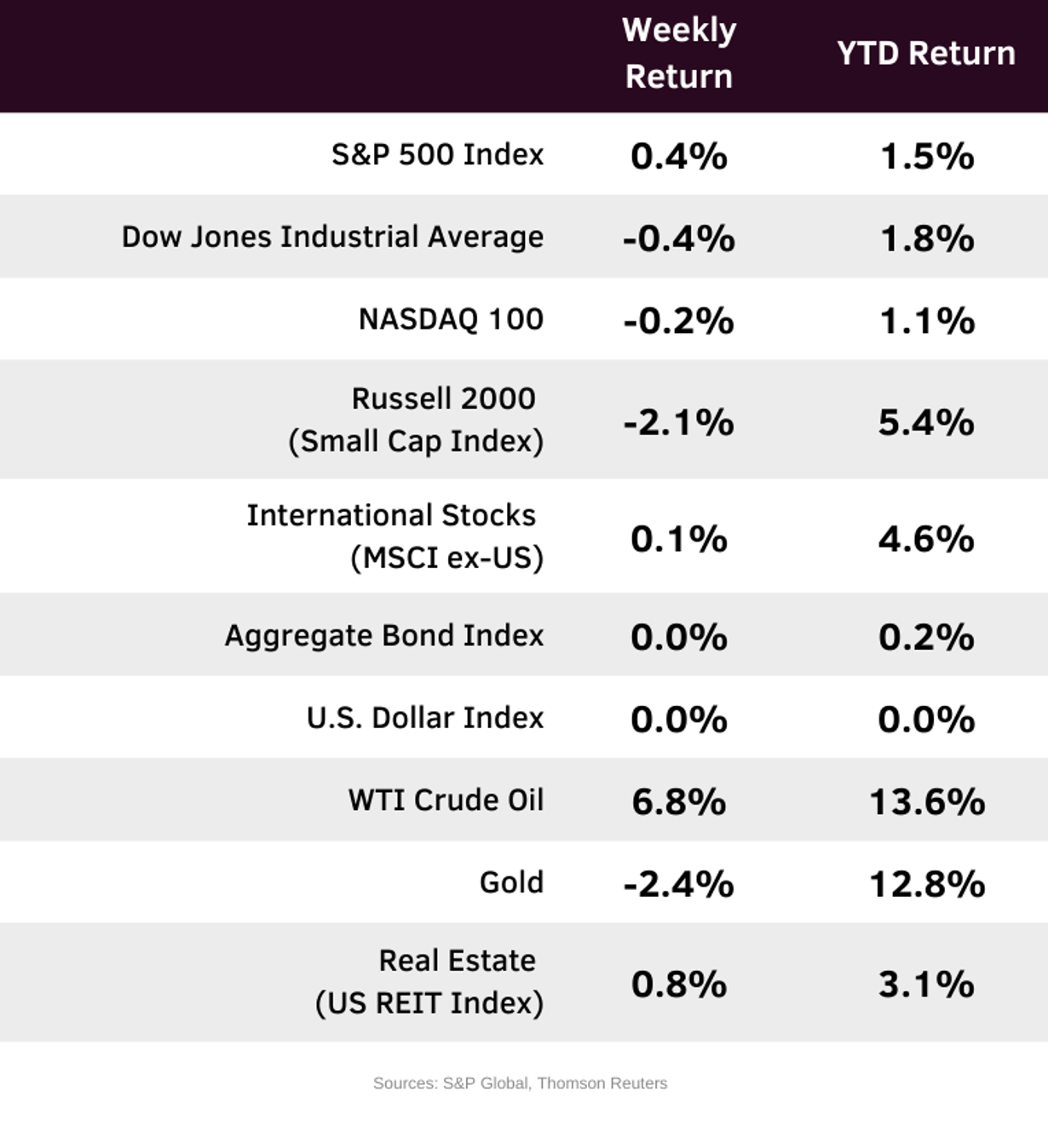Click the Weekly Return column header

click(x=678, y=53)
